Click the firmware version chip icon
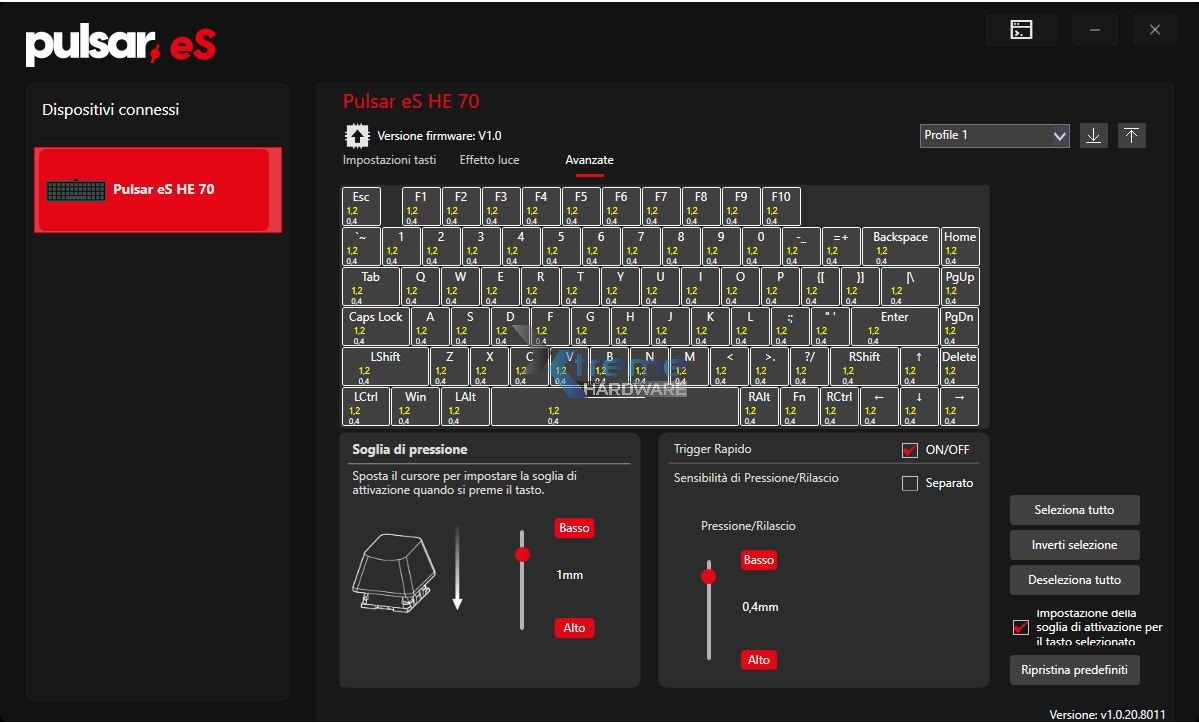This screenshot has height=723, width=1199. tap(355, 135)
